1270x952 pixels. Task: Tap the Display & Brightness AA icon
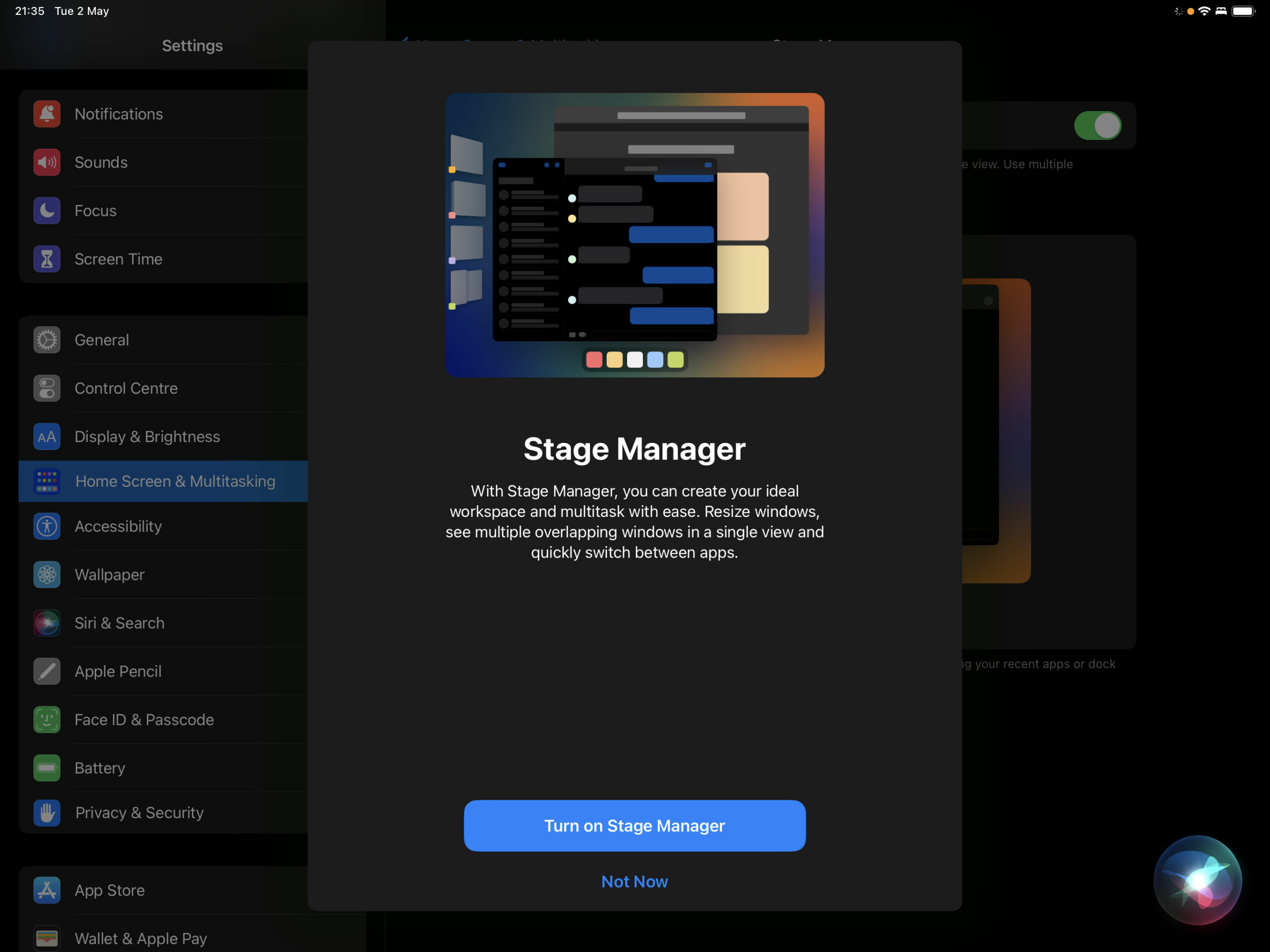tap(47, 437)
